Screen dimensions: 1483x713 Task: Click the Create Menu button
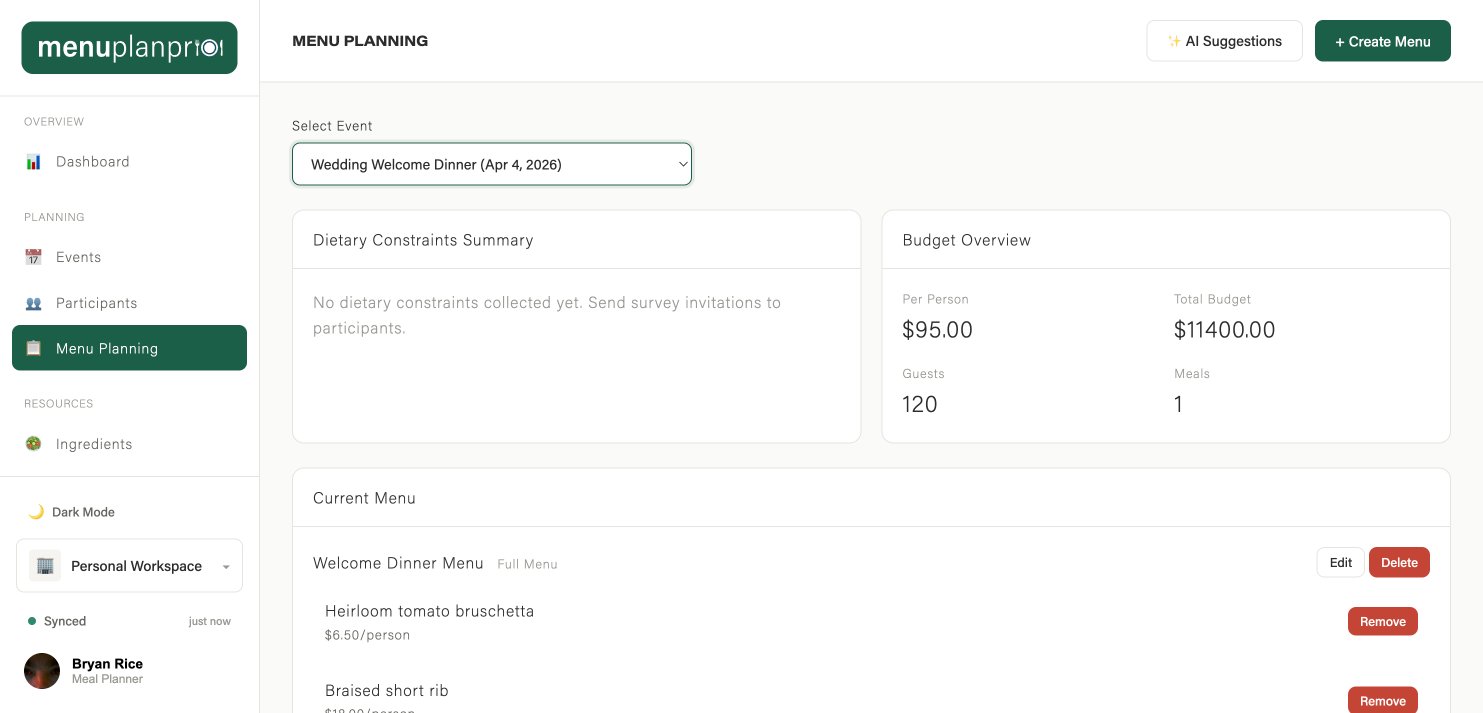pyautogui.click(x=1383, y=41)
